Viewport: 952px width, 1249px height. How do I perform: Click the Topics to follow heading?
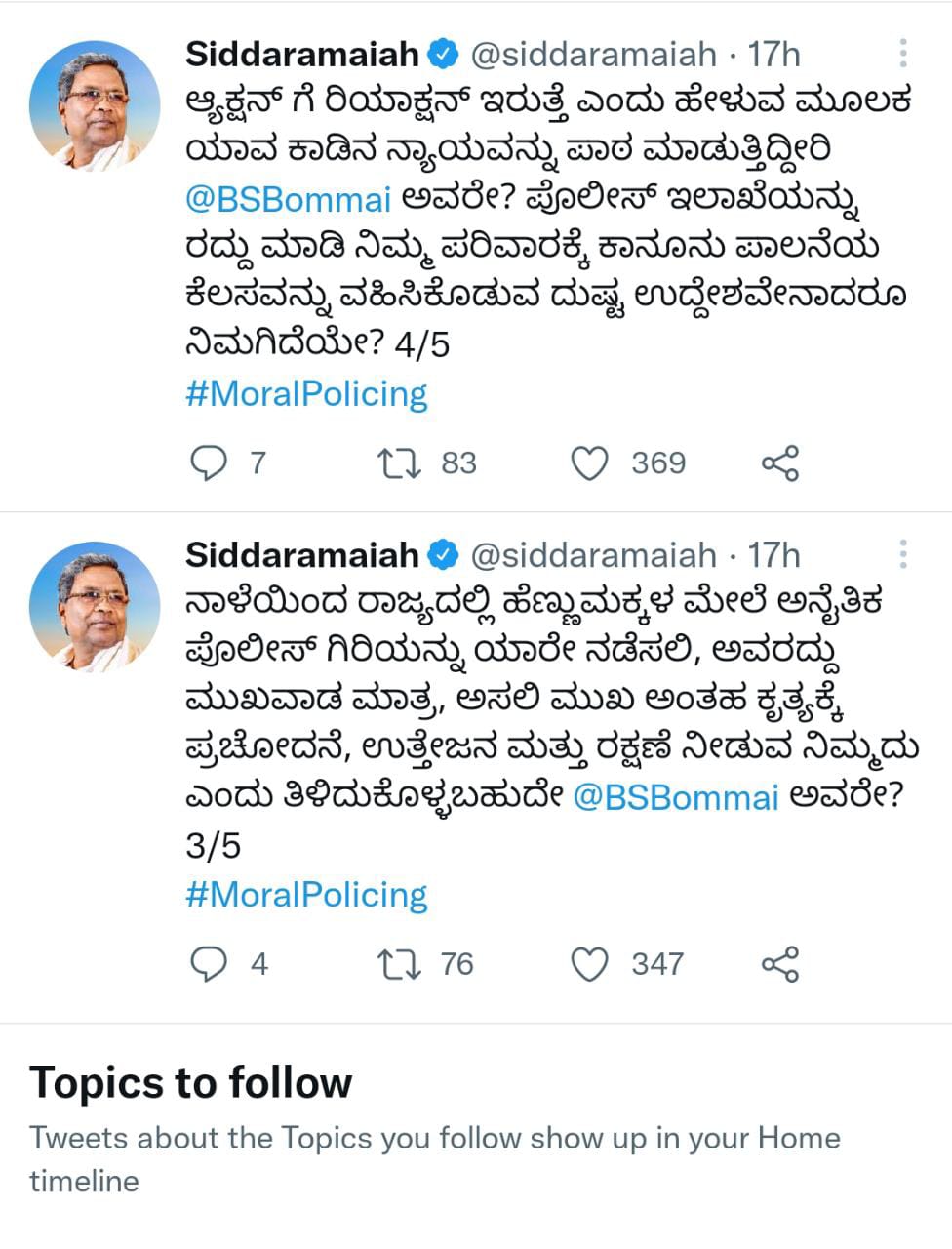[191, 1081]
